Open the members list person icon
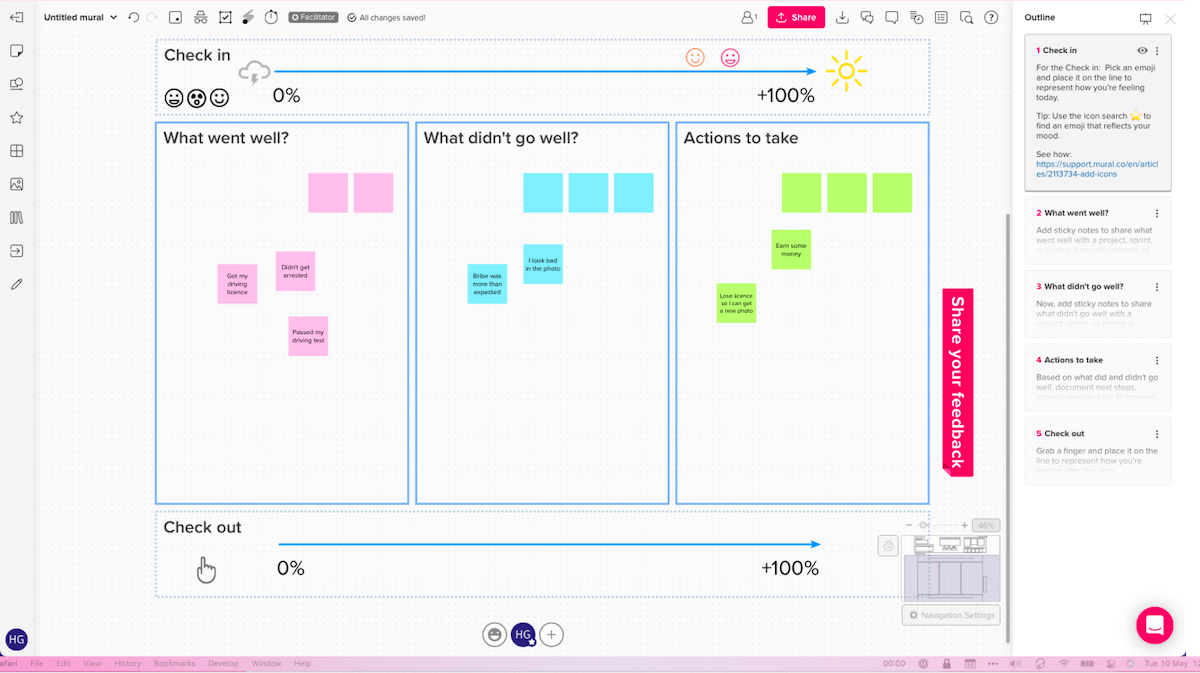Image resolution: width=1200 pixels, height=673 pixels. 748,17
